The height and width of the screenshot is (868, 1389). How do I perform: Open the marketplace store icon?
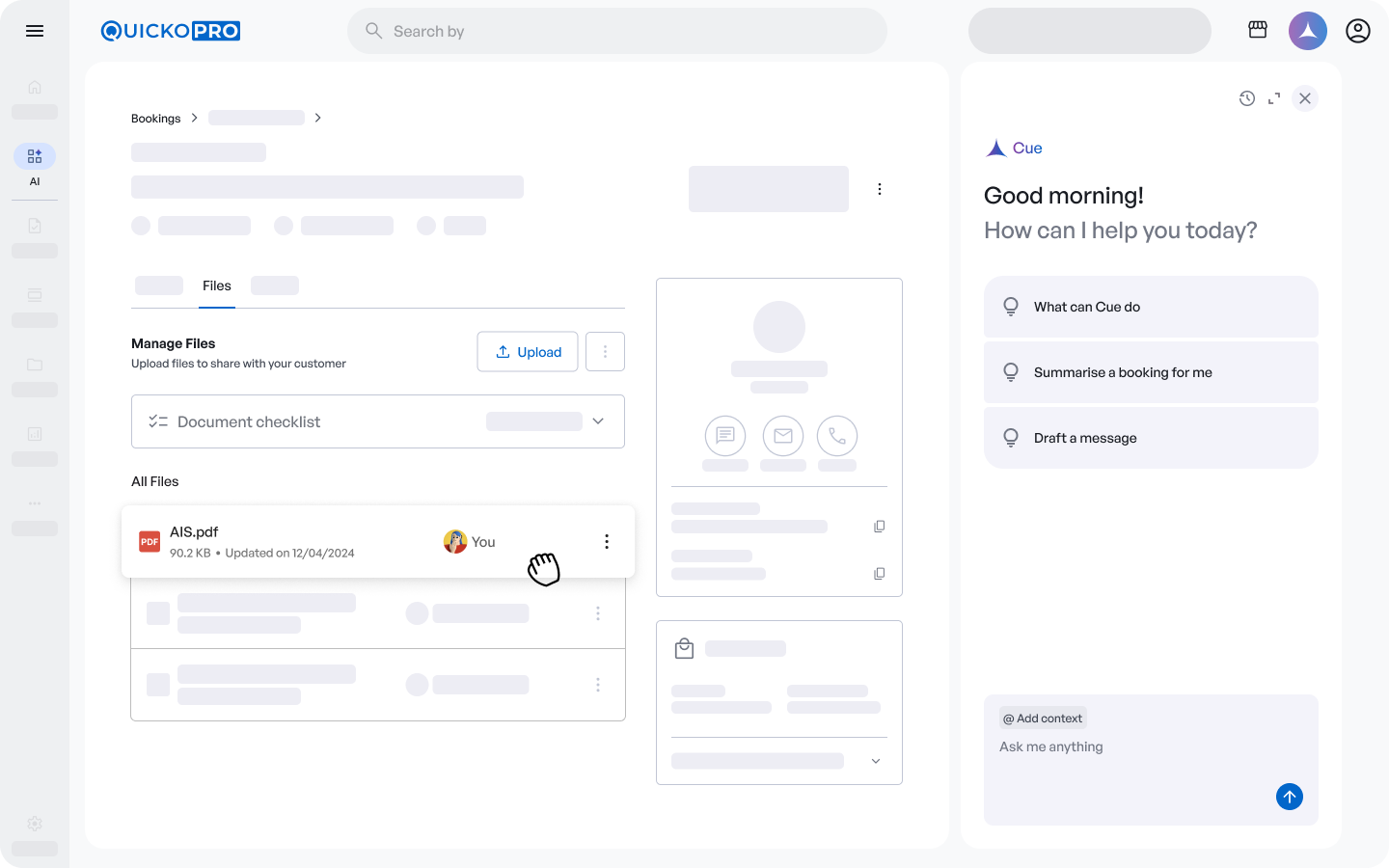[x=1258, y=30]
